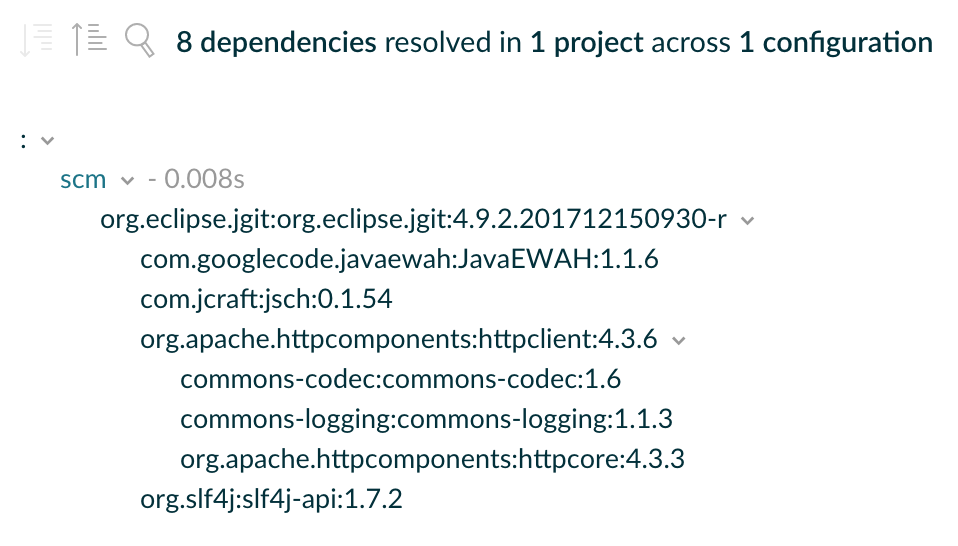This screenshot has height=546, width=958.
Task: Collapse the root project chevron
Action: click(46, 141)
